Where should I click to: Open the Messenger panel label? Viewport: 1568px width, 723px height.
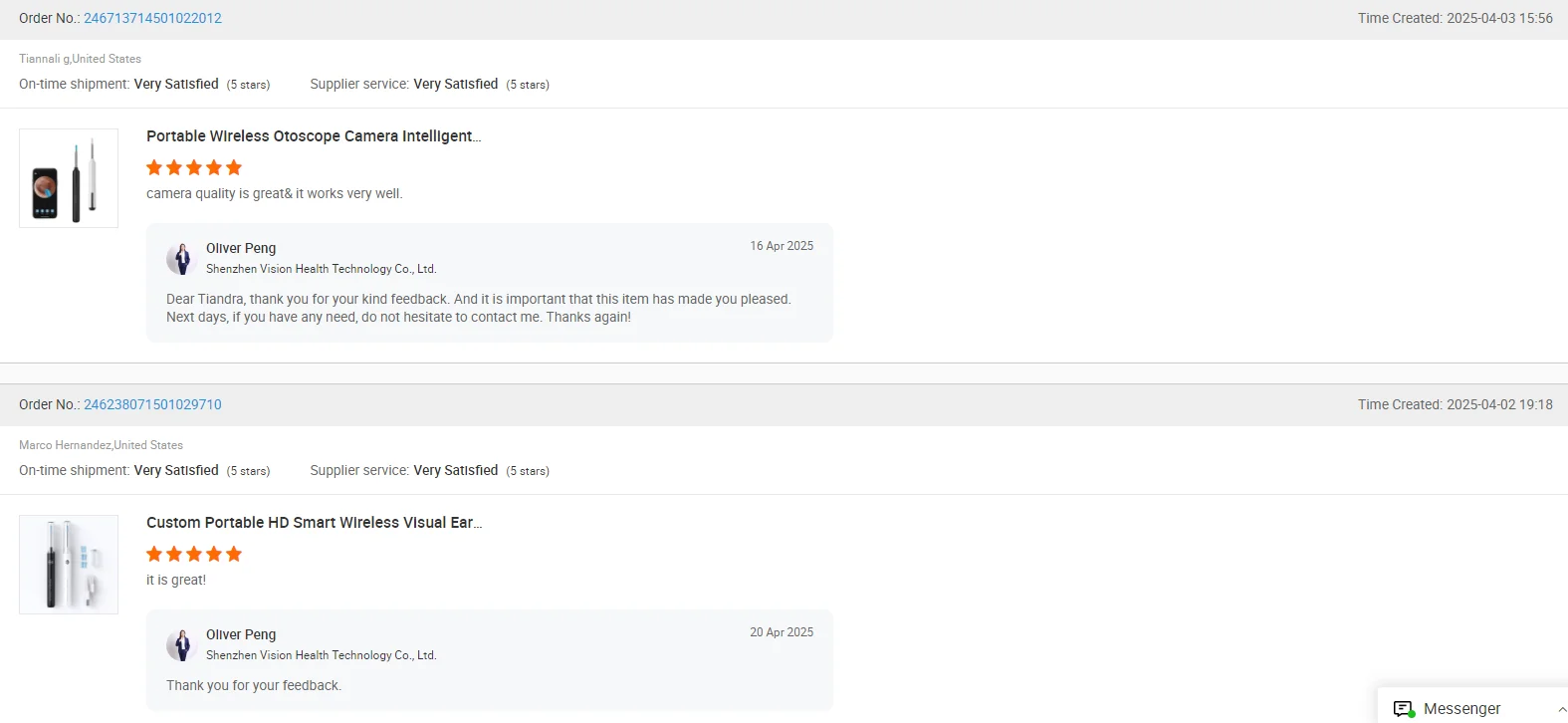pyautogui.click(x=1461, y=709)
